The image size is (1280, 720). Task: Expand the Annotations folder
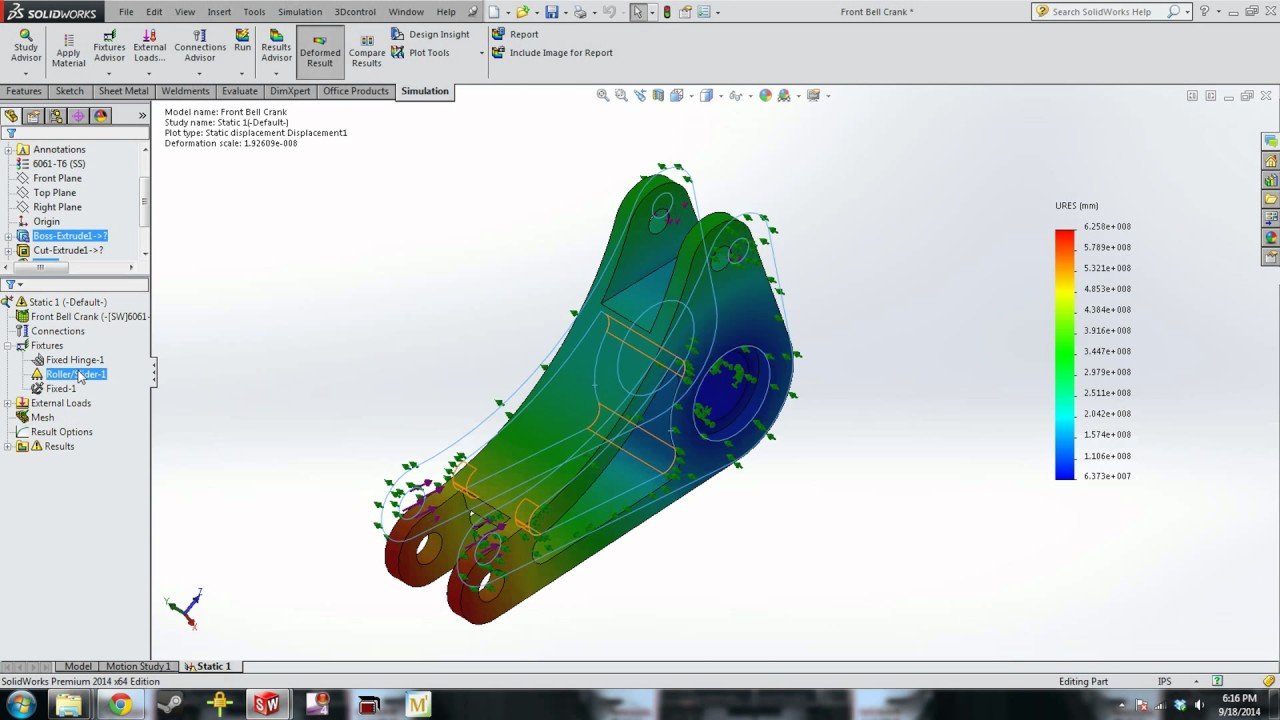[x=9, y=148]
